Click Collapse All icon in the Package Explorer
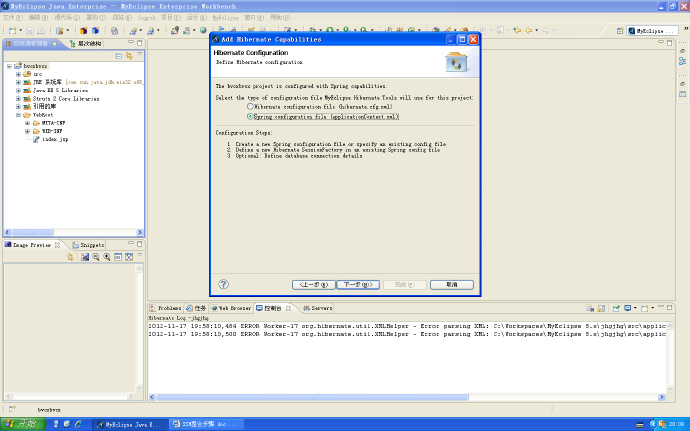The width and height of the screenshot is (690, 431). pos(118,56)
